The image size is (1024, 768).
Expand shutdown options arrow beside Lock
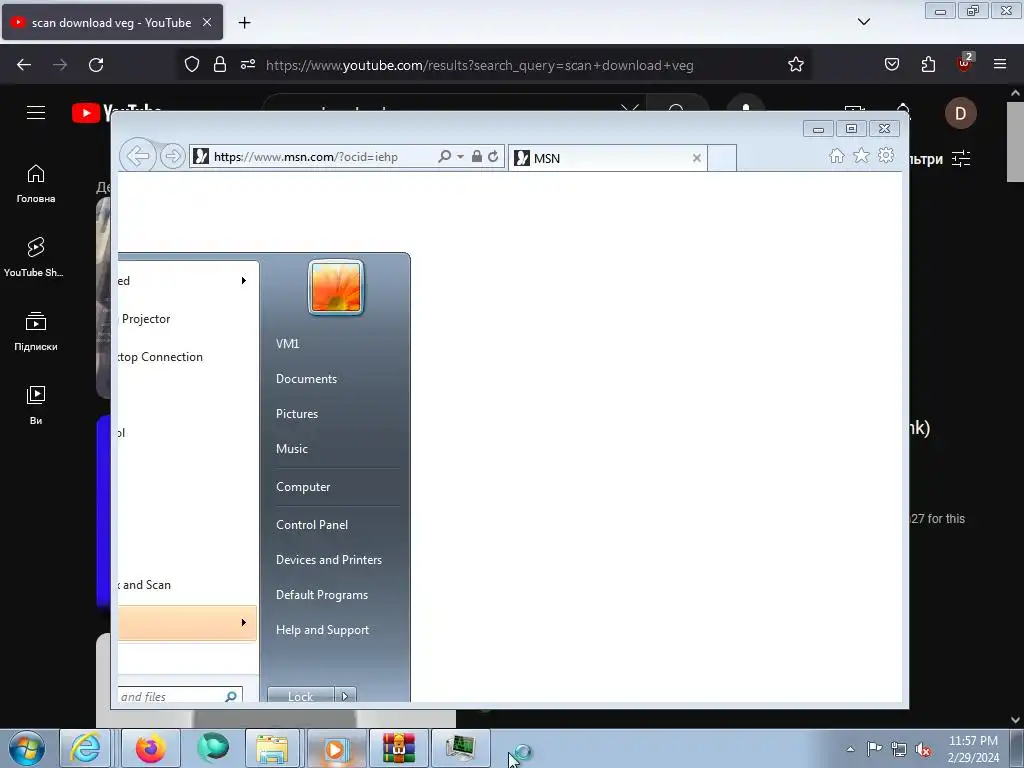(x=345, y=696)
